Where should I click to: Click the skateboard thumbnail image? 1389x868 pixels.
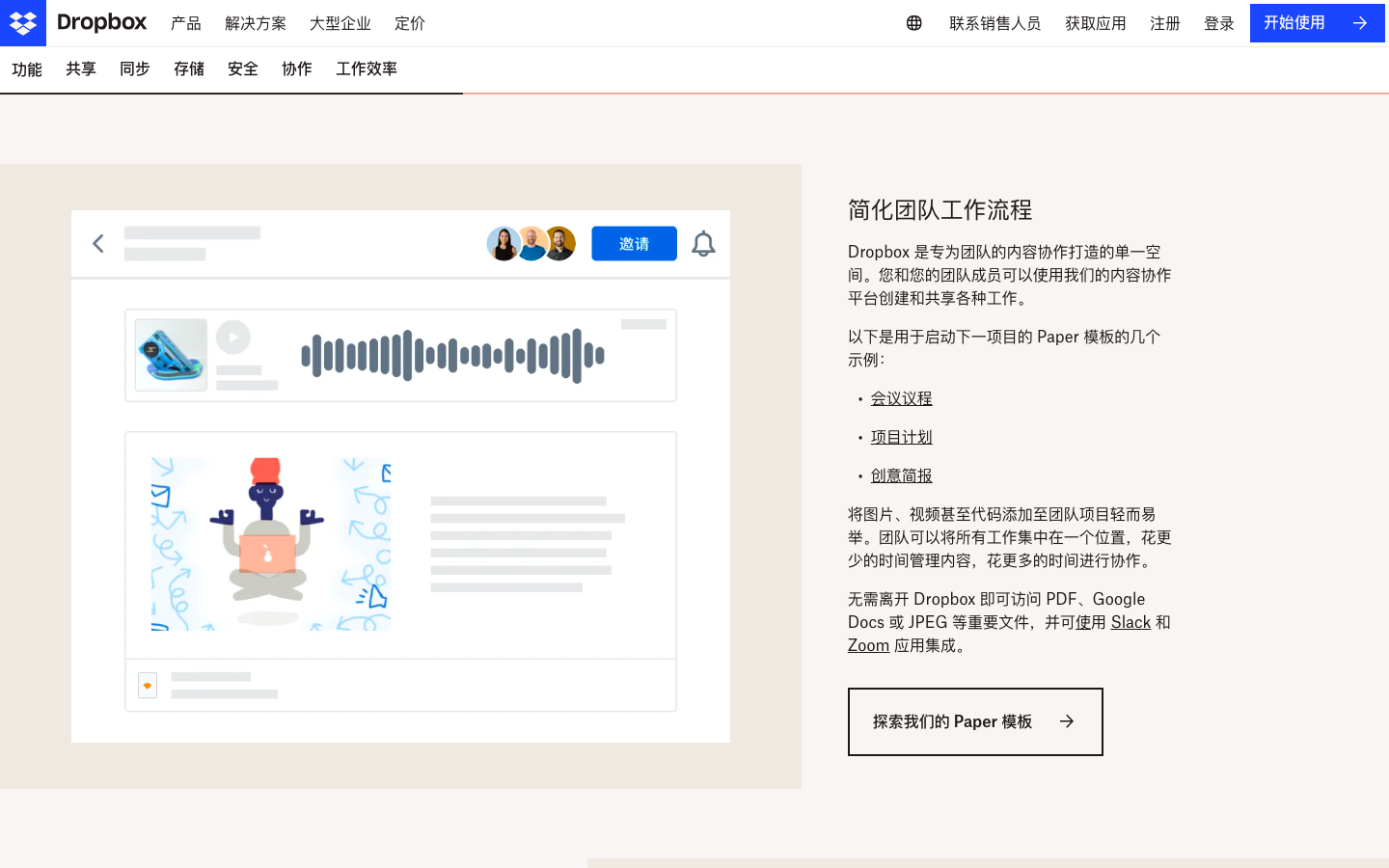[x=171, y=355]
